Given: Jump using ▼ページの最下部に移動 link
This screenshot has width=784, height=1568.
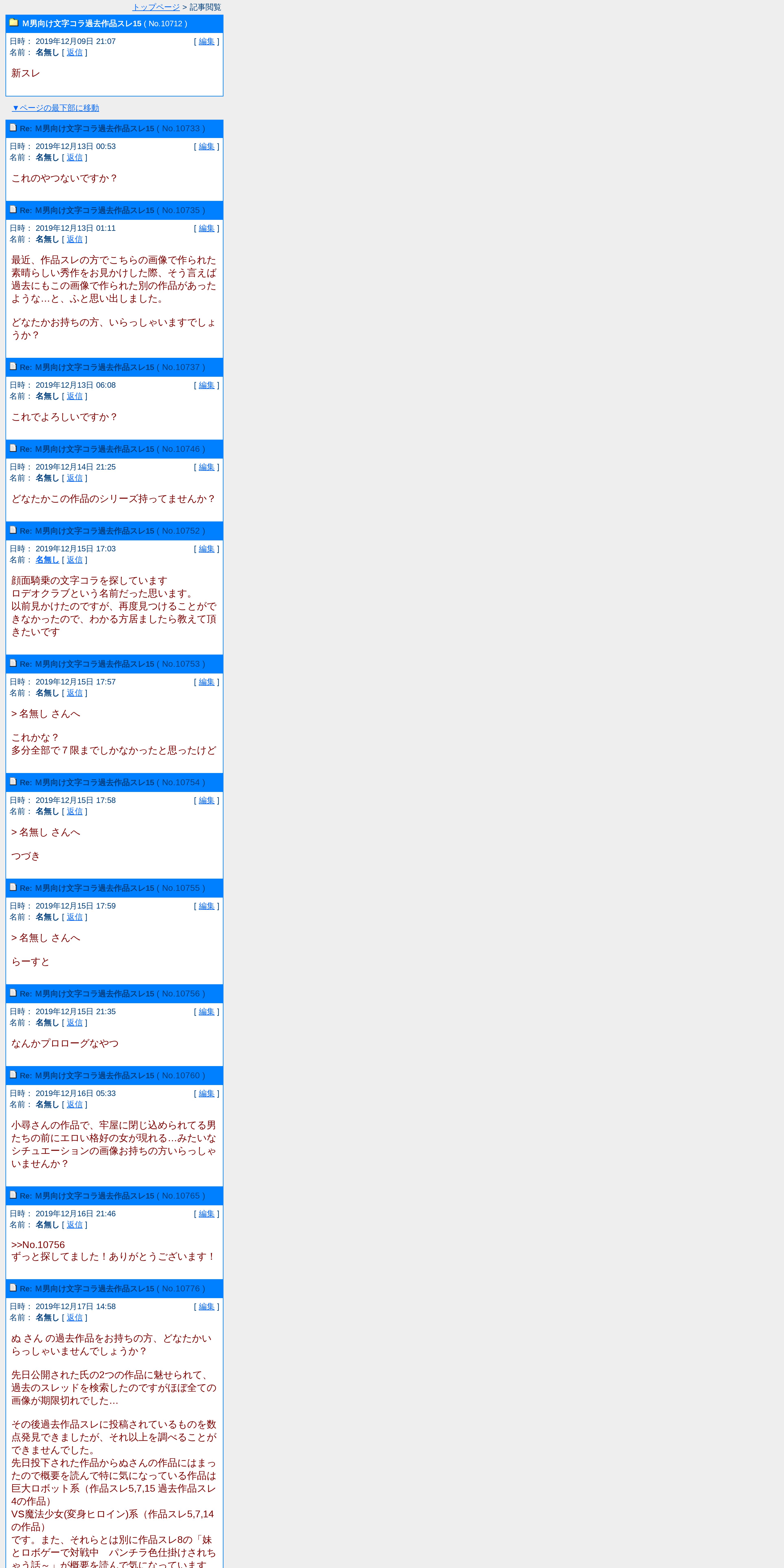Looking at the screenshot, I should click(55, 108).
